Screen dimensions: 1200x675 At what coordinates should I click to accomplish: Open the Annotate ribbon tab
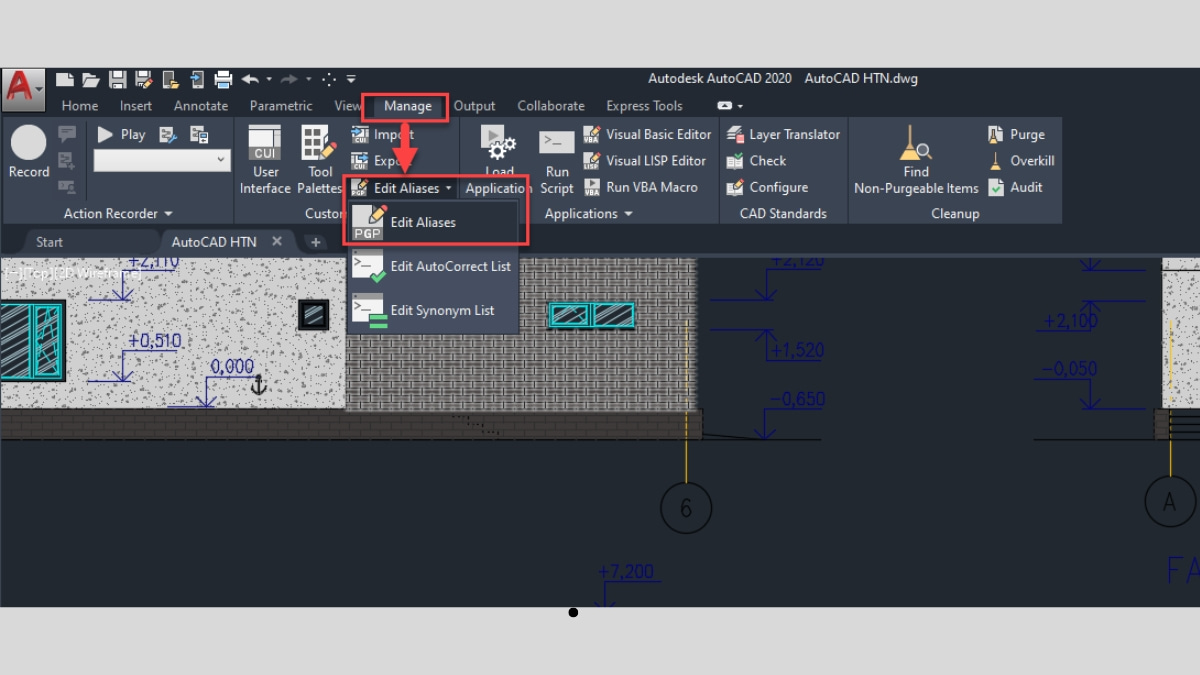201,106
